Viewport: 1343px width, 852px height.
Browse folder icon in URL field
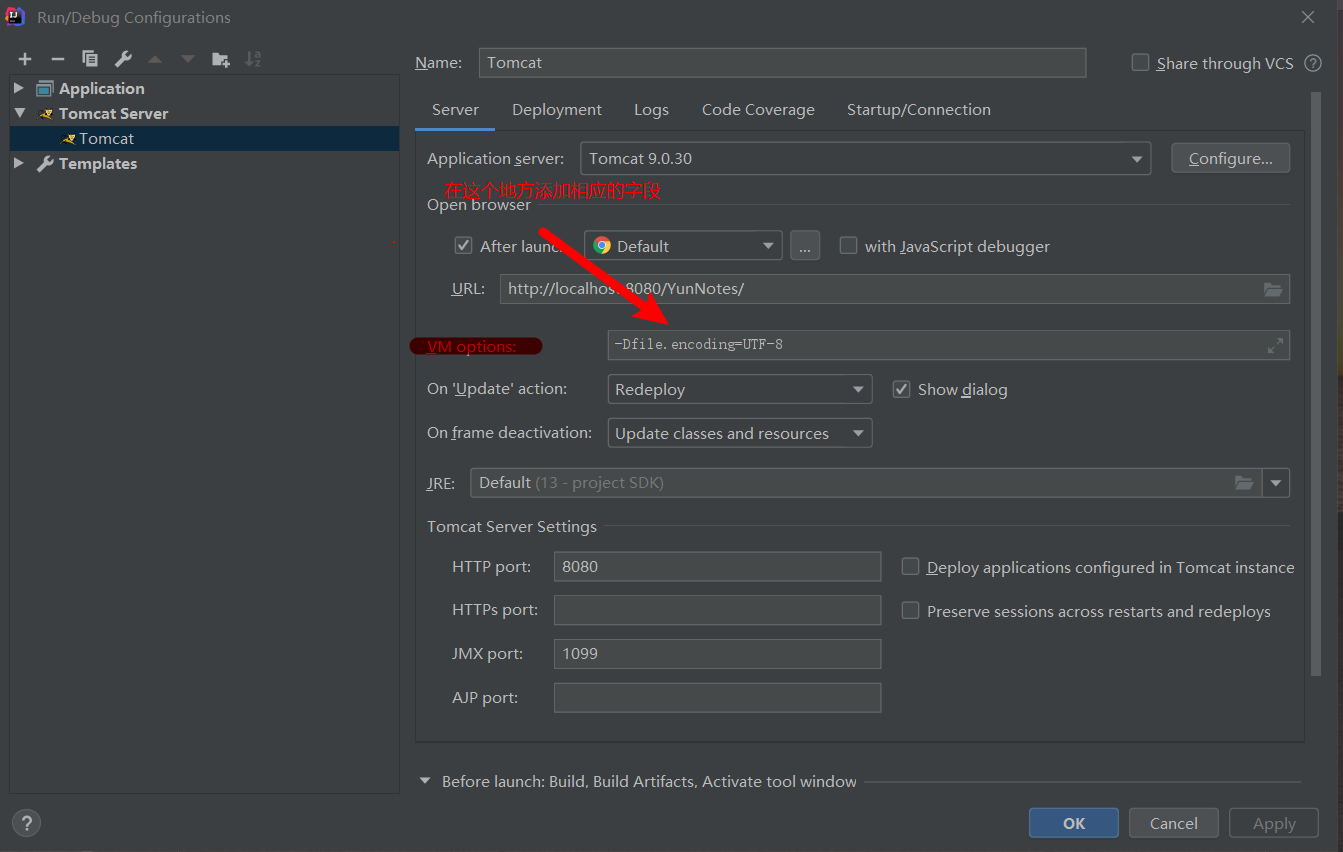click(x=1272, y=289)
